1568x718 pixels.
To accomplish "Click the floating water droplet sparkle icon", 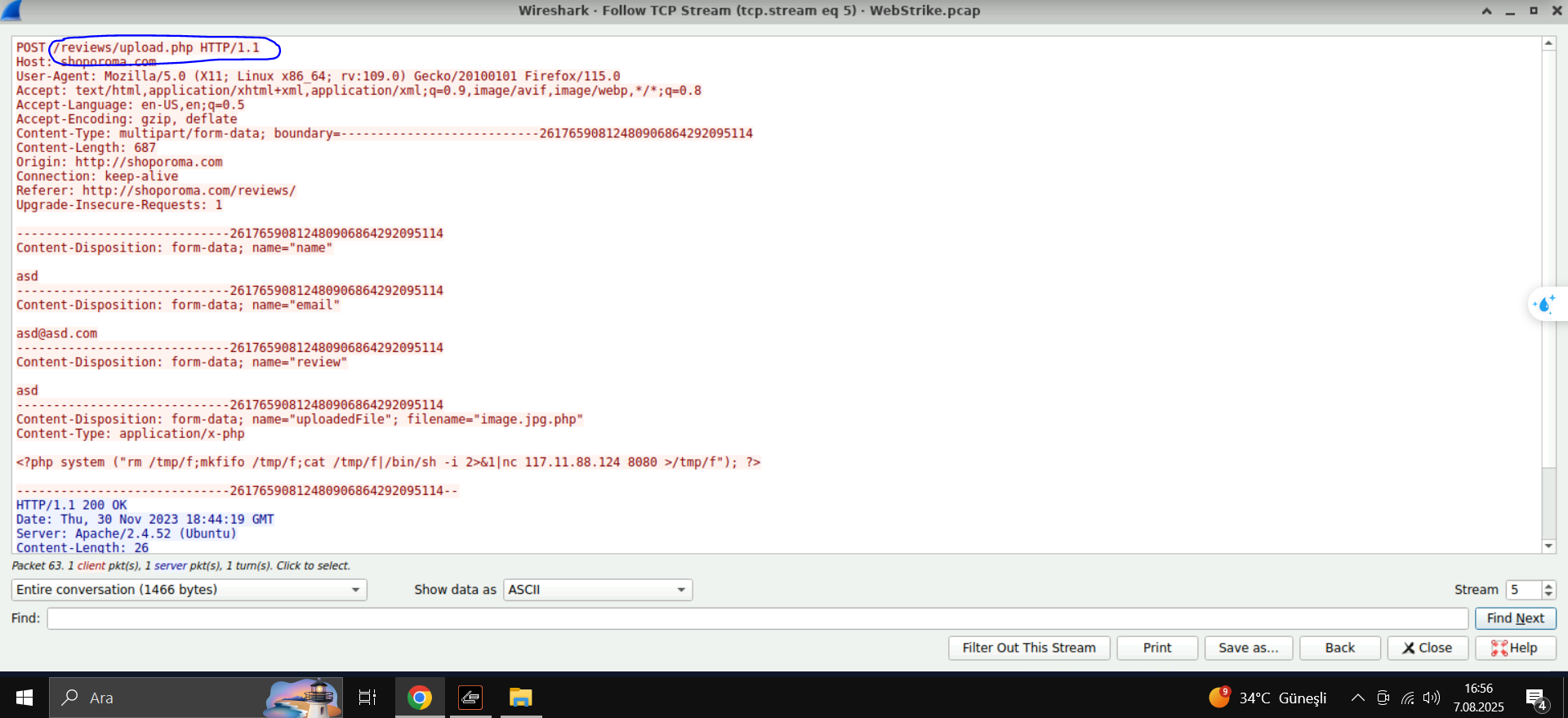I will [x=1544, y=305].
